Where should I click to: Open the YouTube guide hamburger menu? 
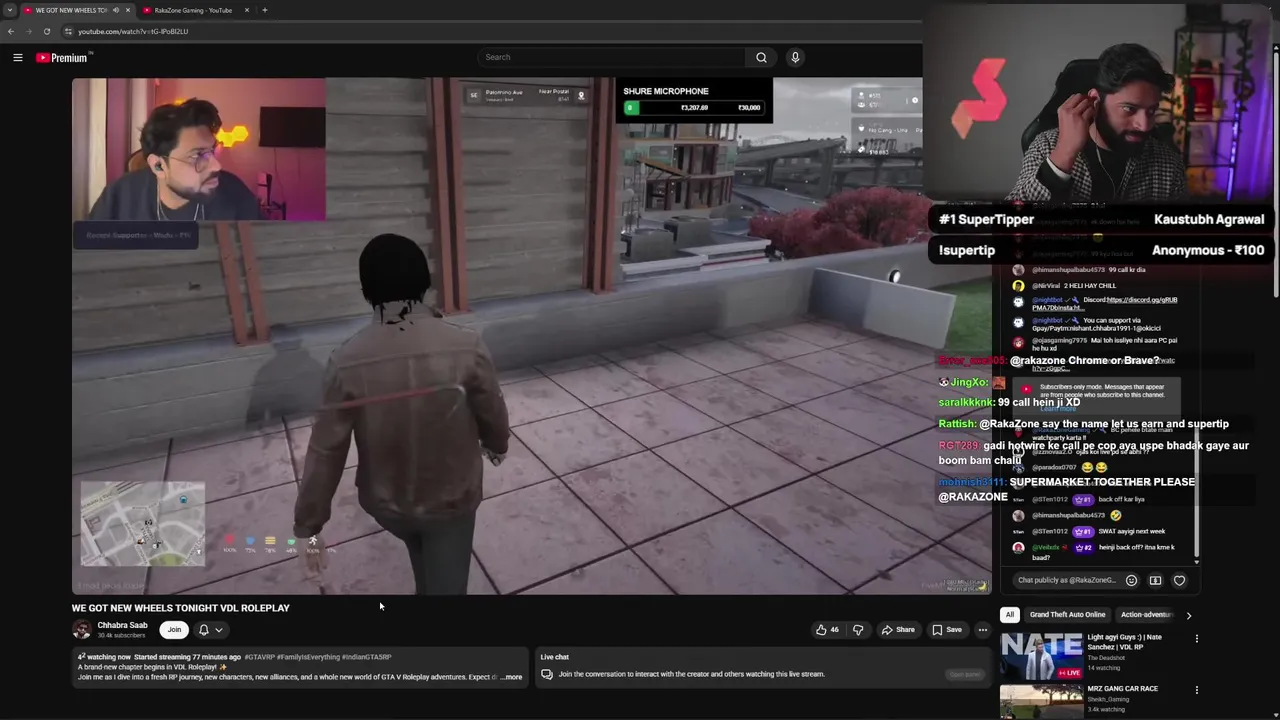click(x=18, y=58)
